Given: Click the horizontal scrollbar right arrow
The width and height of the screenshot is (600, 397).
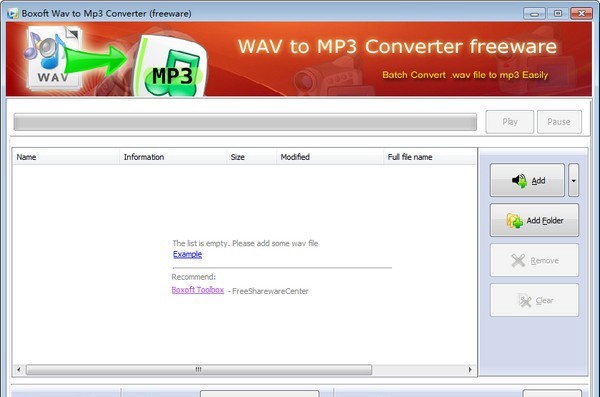Looking at the screenshot, I should click(x=470, y=370).
